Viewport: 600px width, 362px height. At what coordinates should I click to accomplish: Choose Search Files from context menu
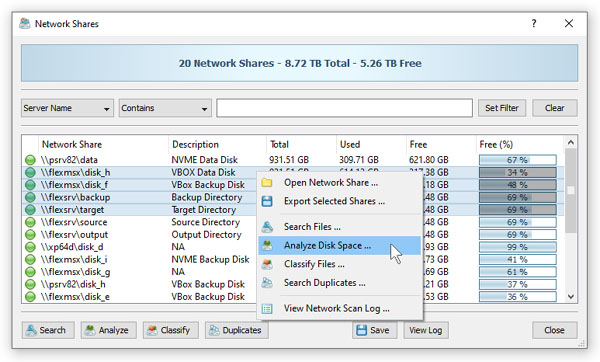tap(340, 227)
